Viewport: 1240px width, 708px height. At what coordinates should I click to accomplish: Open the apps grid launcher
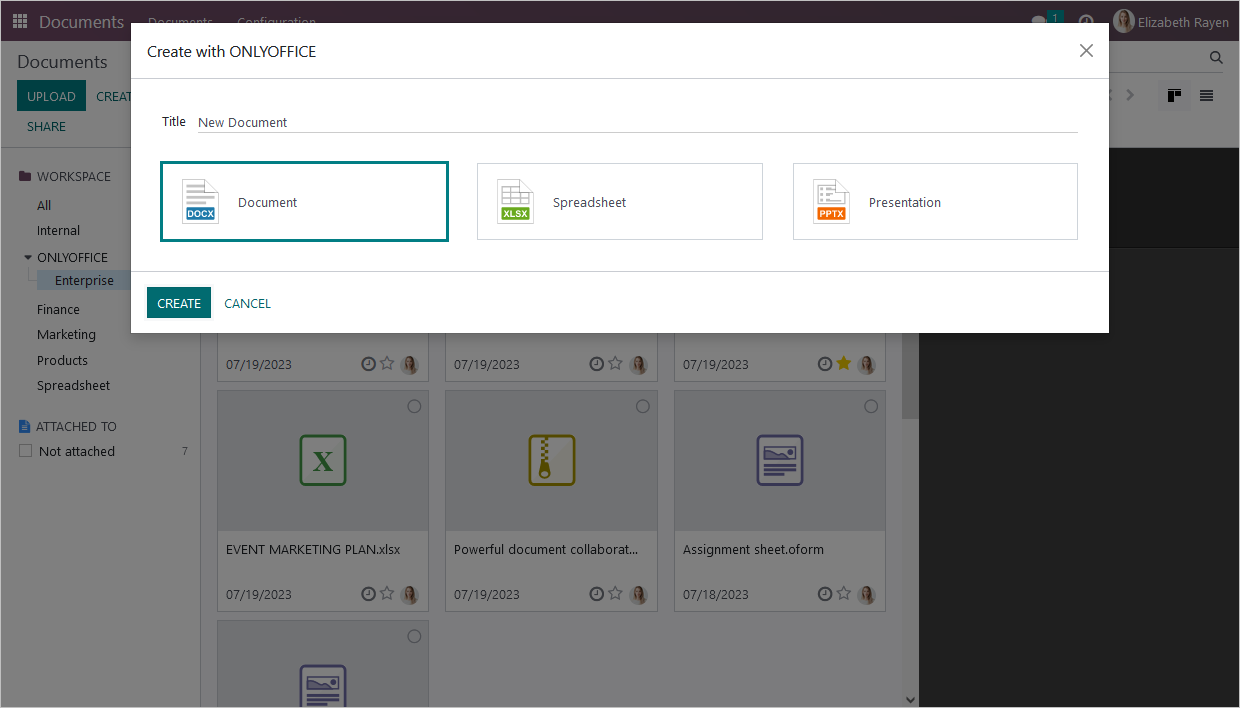19,21
